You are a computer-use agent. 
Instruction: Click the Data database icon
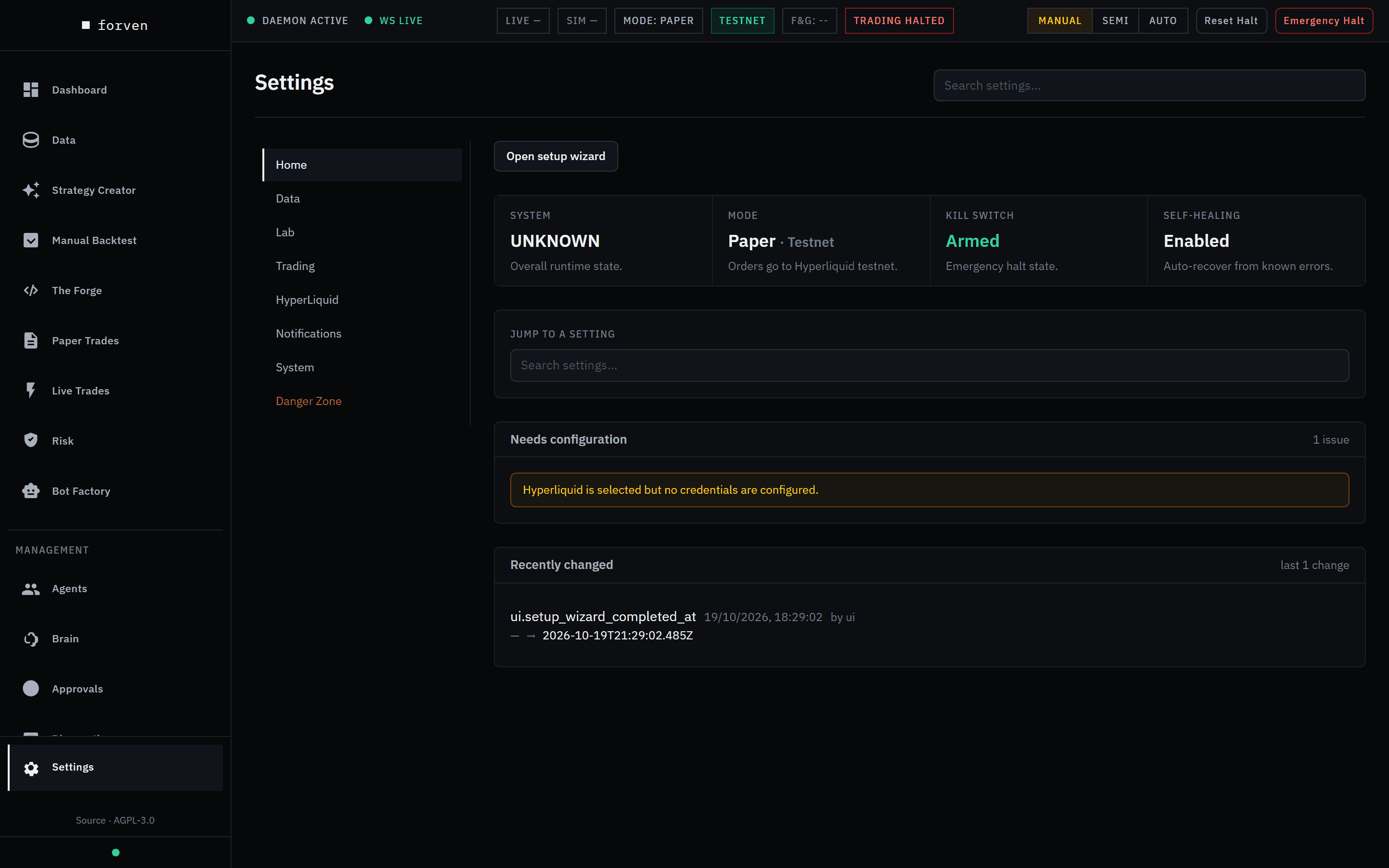[31, 140]
